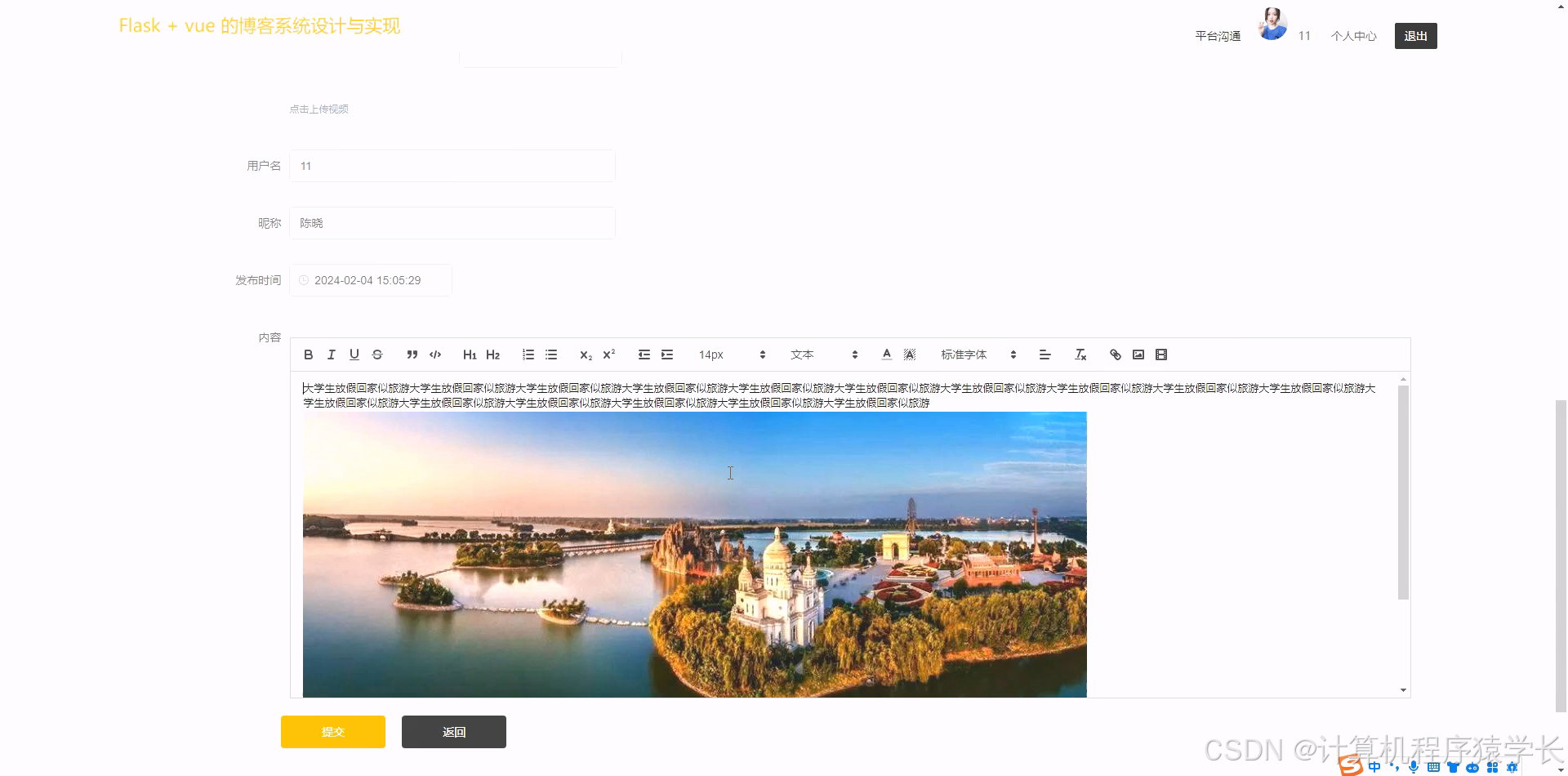Viewport: 1568px width, 776px height.
Task: Toggle bold formatting in editor toolbar
Action: point(308,355)
